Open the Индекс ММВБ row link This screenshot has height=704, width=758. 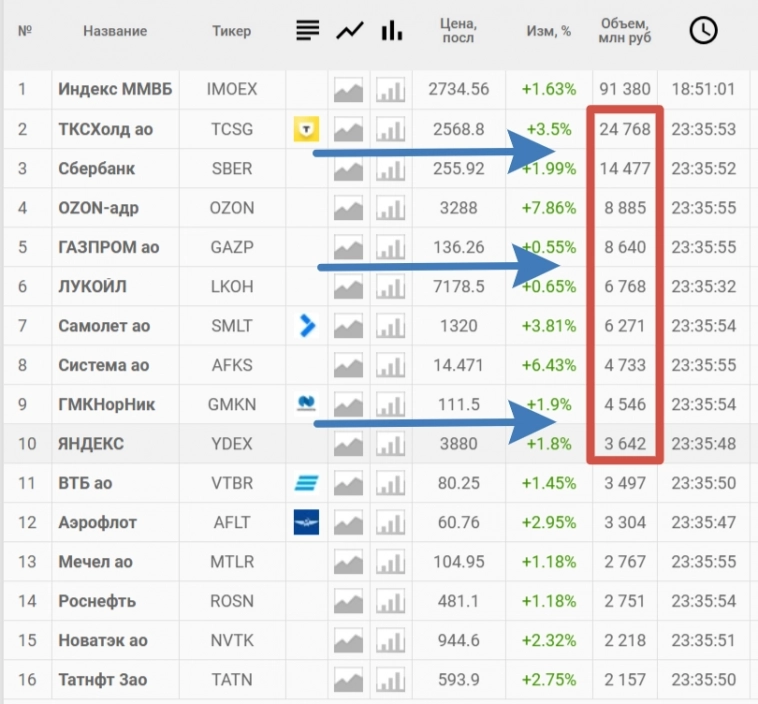tap(115, 89)
